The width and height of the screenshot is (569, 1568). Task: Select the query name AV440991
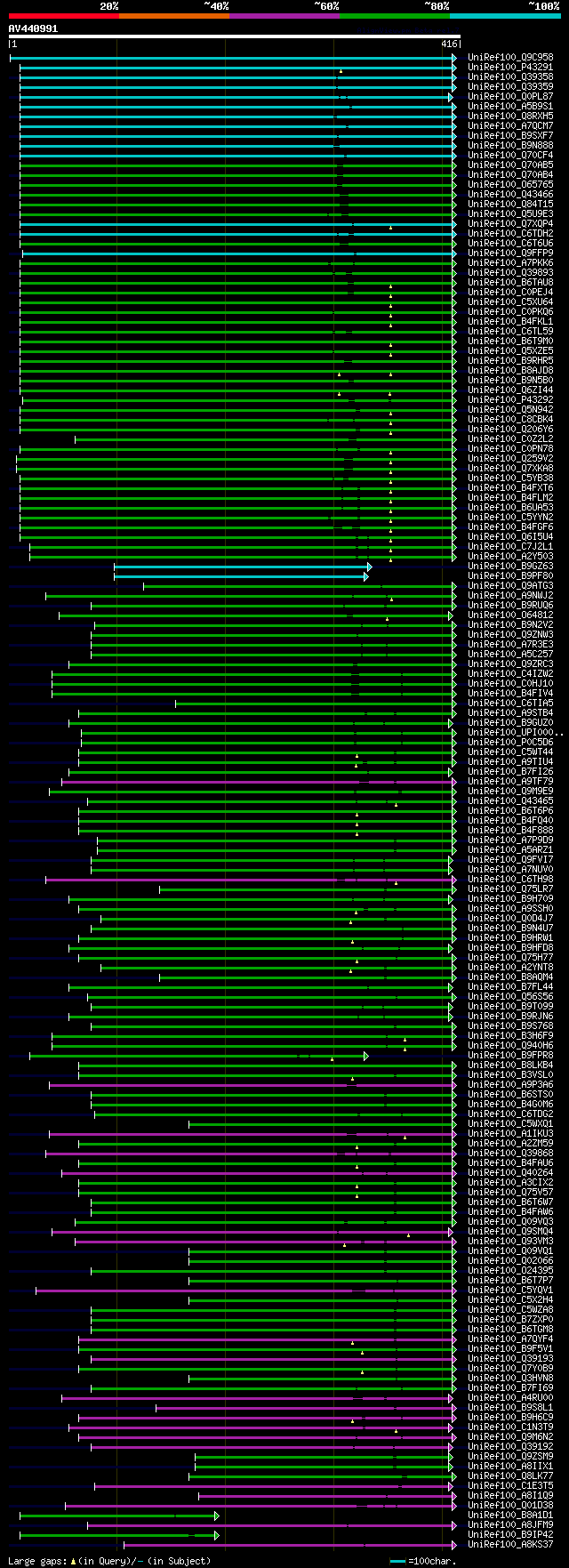pyautogui.click(x=34, y=28)
